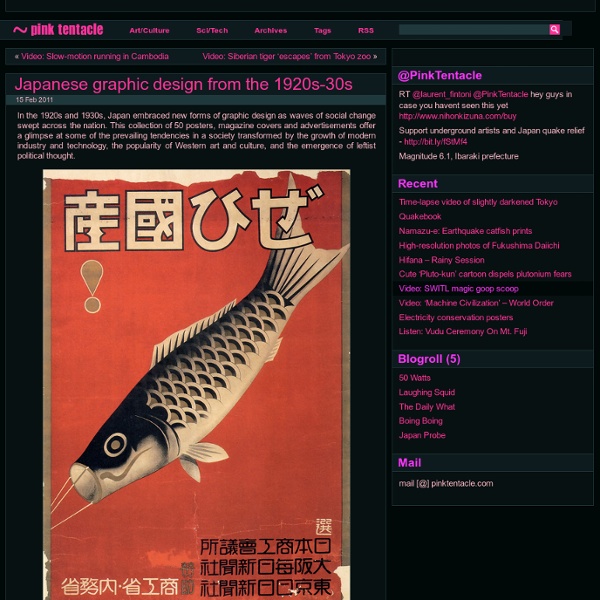
Task: Open the Archives page
Action: tap(271, 31)
